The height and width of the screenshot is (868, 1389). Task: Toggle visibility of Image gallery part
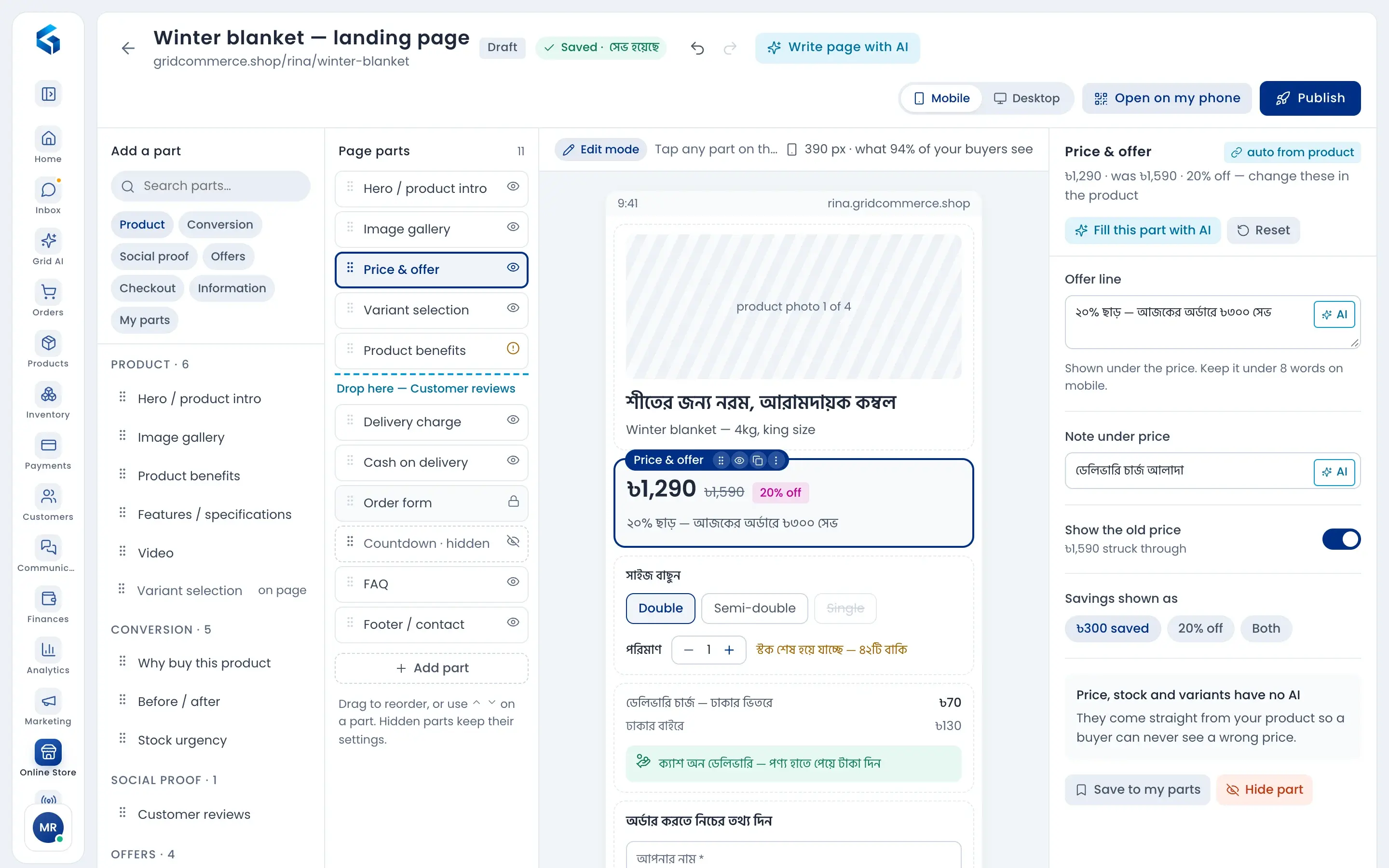(513, 227)
